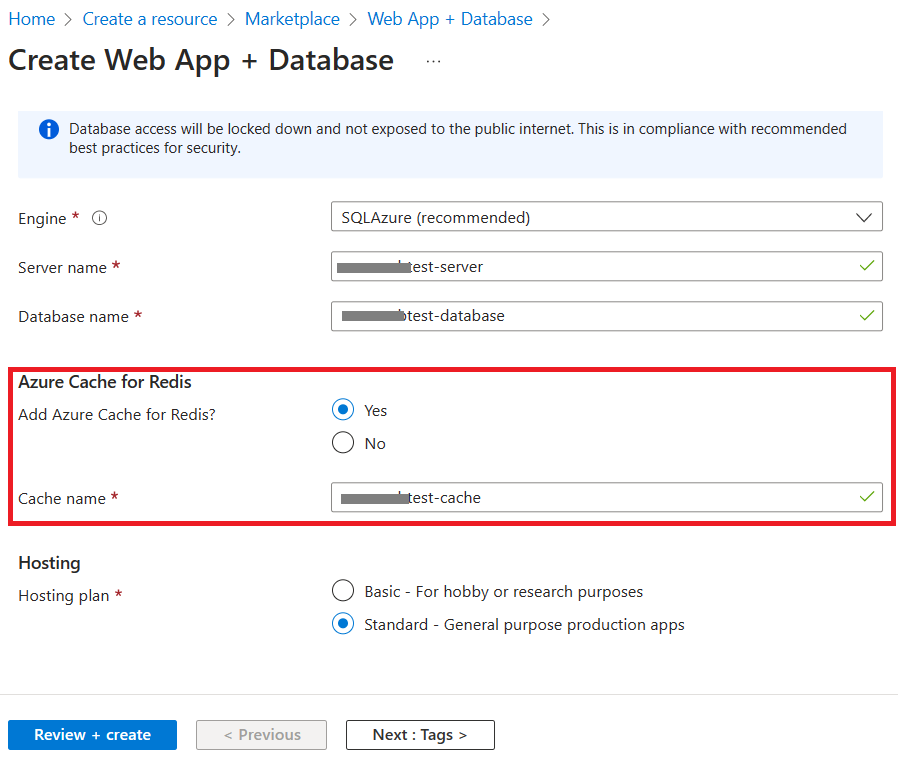Click the Server name input field

click(606, 266)
